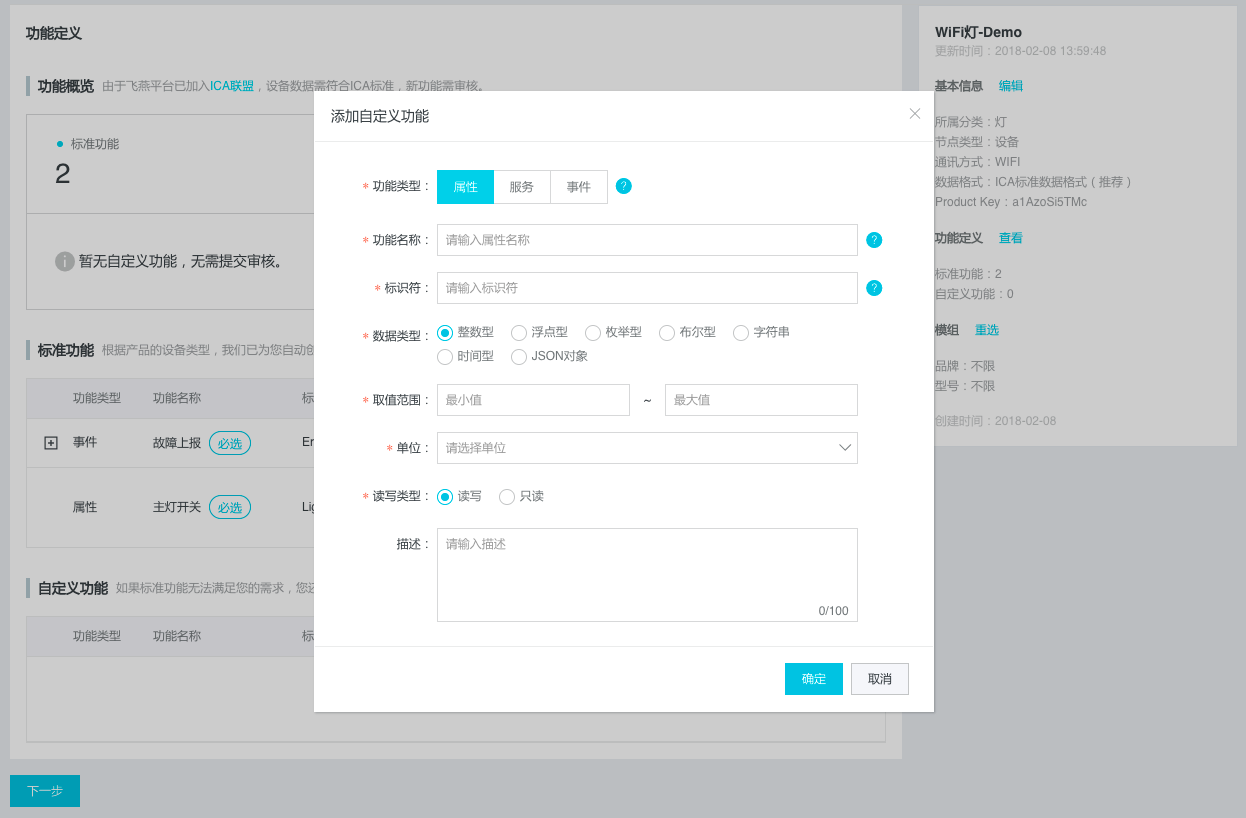This screenshot has height=818, width=1246.
Task: Click help icon next to 功能类型 tabs
Action: click(623, 186)
